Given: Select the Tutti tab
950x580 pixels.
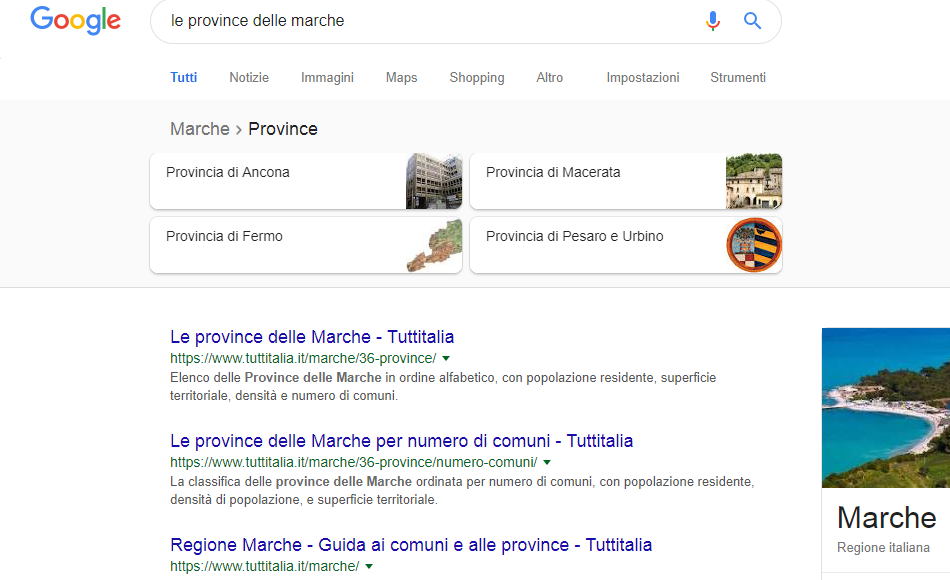Looking at the screenshot, I should pyautogui.click(x=184, y=78).
